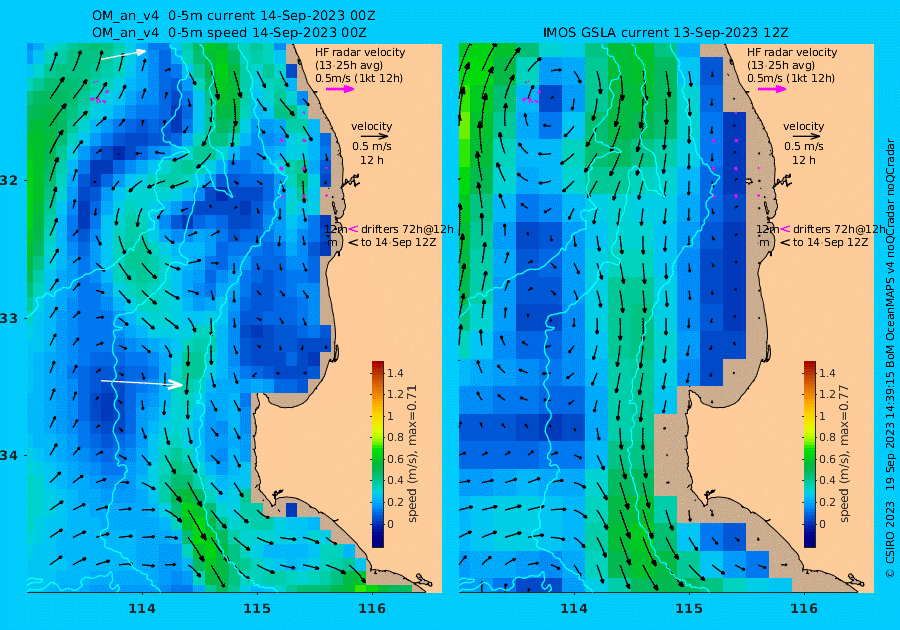Viewport: 900px width, 630px height.
Task: Click the 'IMOS GSLA current 13-Sep-2023 12Z' title
Action: pos(665,33)
